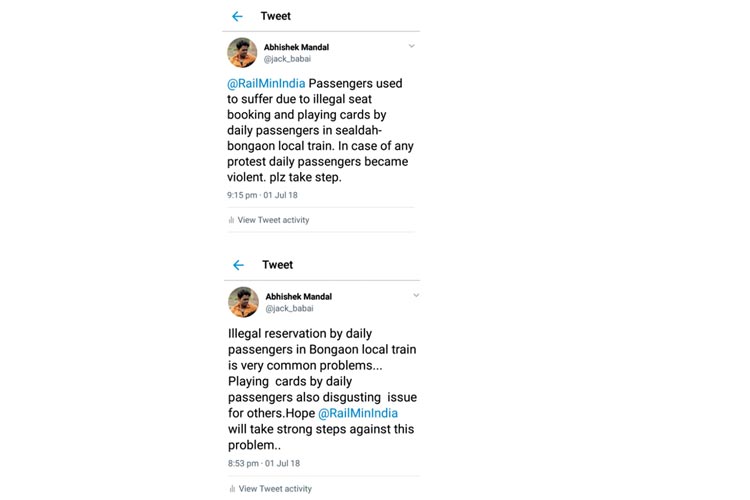Click activity bar-chart icon under 8:53 pm tweet
Viewport: 750px width, 500px height.
coord(232,489)
